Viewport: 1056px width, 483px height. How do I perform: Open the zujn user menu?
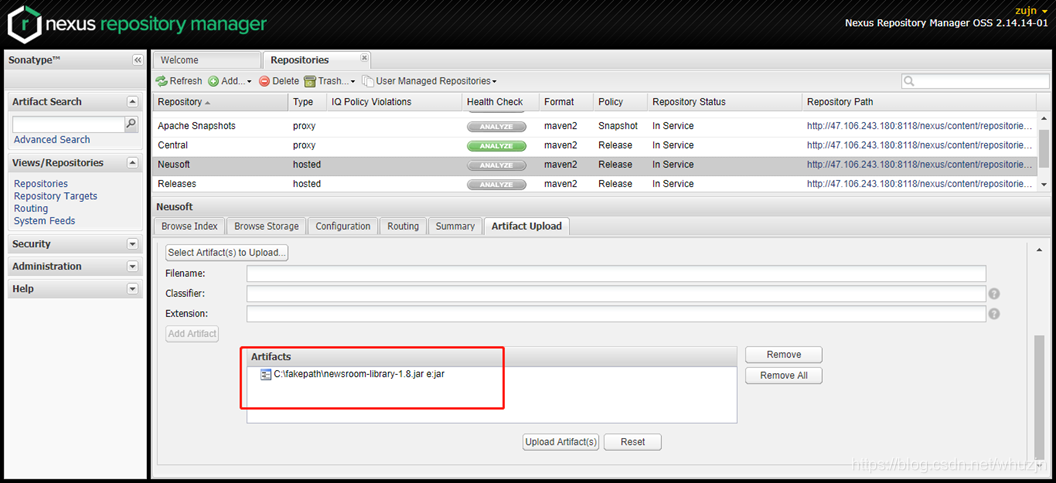point(1031,10)
